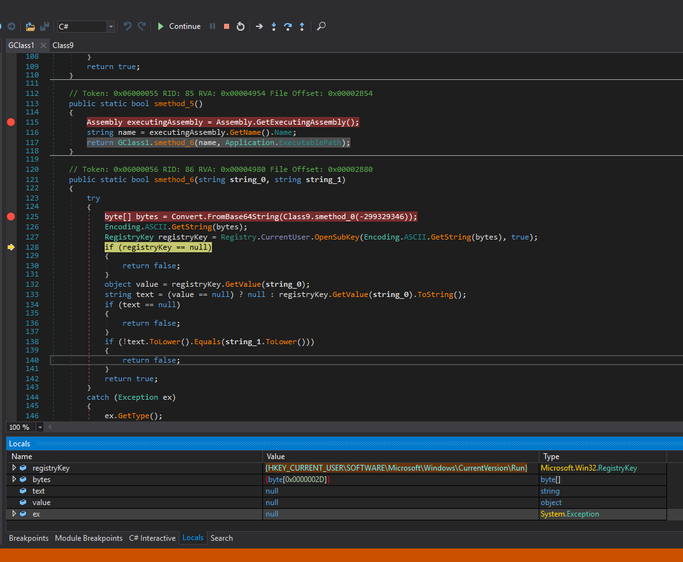The width and height of the screenshot is (683, 562).
Task: Click the Step Over icon
Action: (288, 26)
